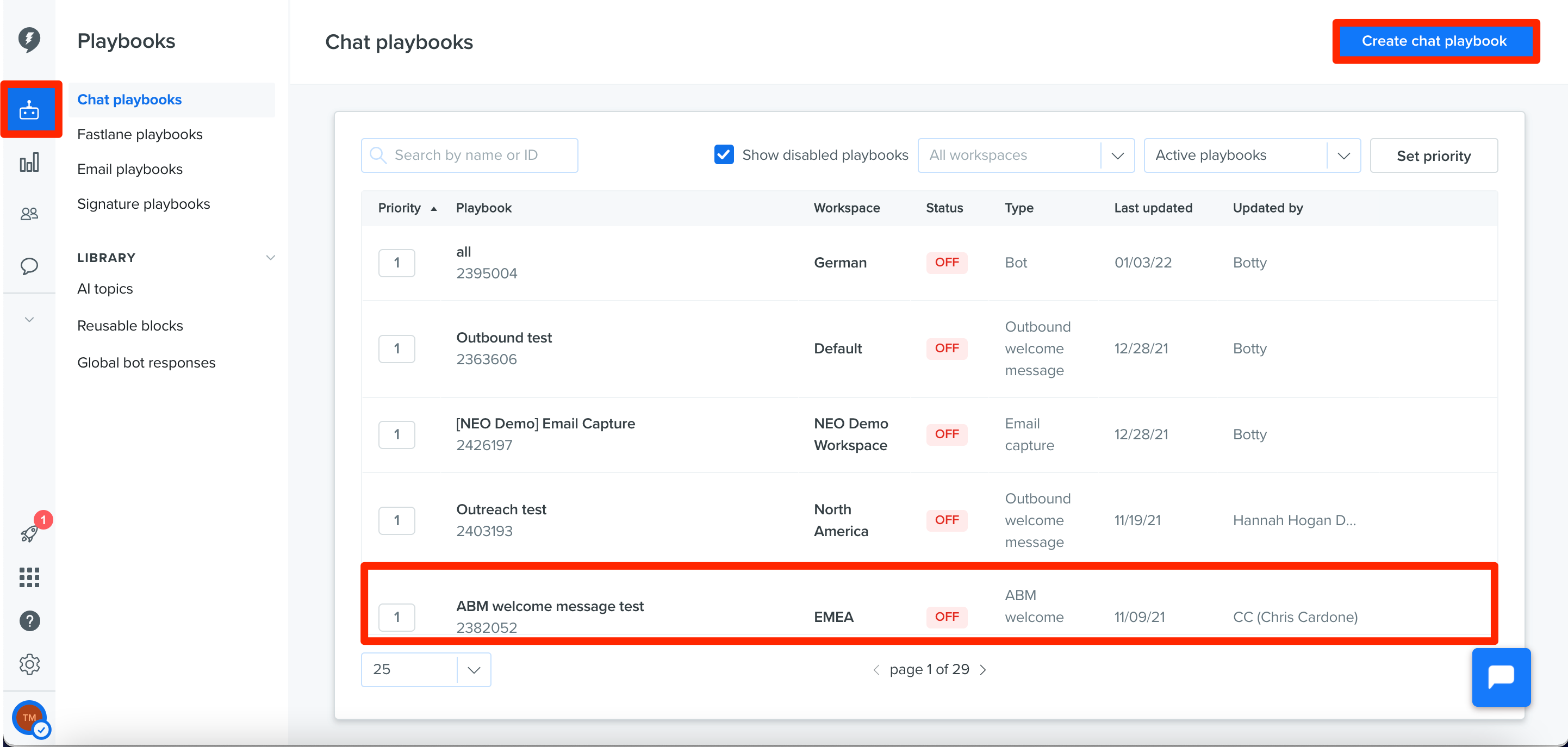Open the Settings gear icon
The image size is (1568, 747).
tap(29, 664)
